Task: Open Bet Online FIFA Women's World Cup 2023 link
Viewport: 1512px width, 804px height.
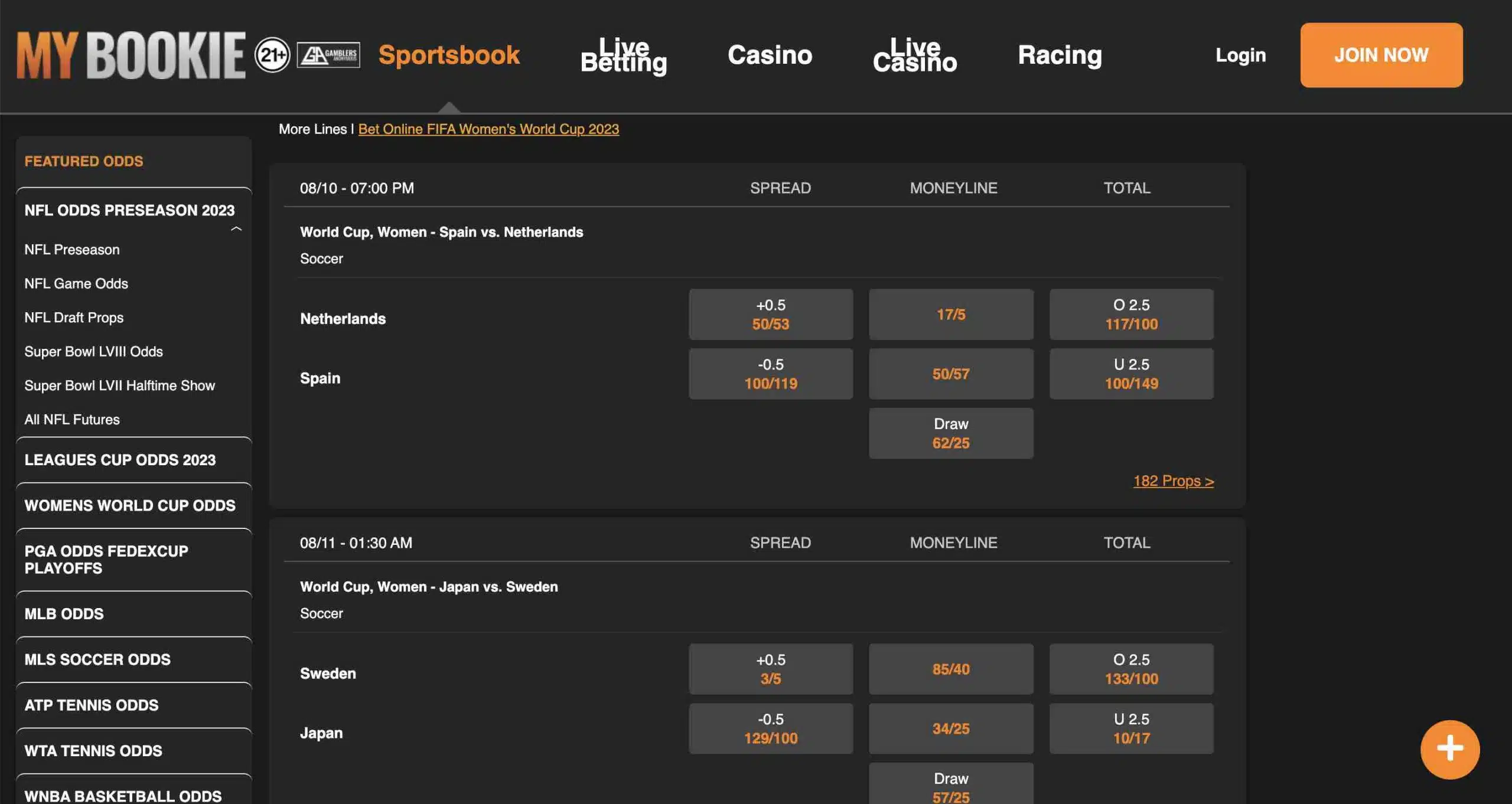Action: (488, 129)
